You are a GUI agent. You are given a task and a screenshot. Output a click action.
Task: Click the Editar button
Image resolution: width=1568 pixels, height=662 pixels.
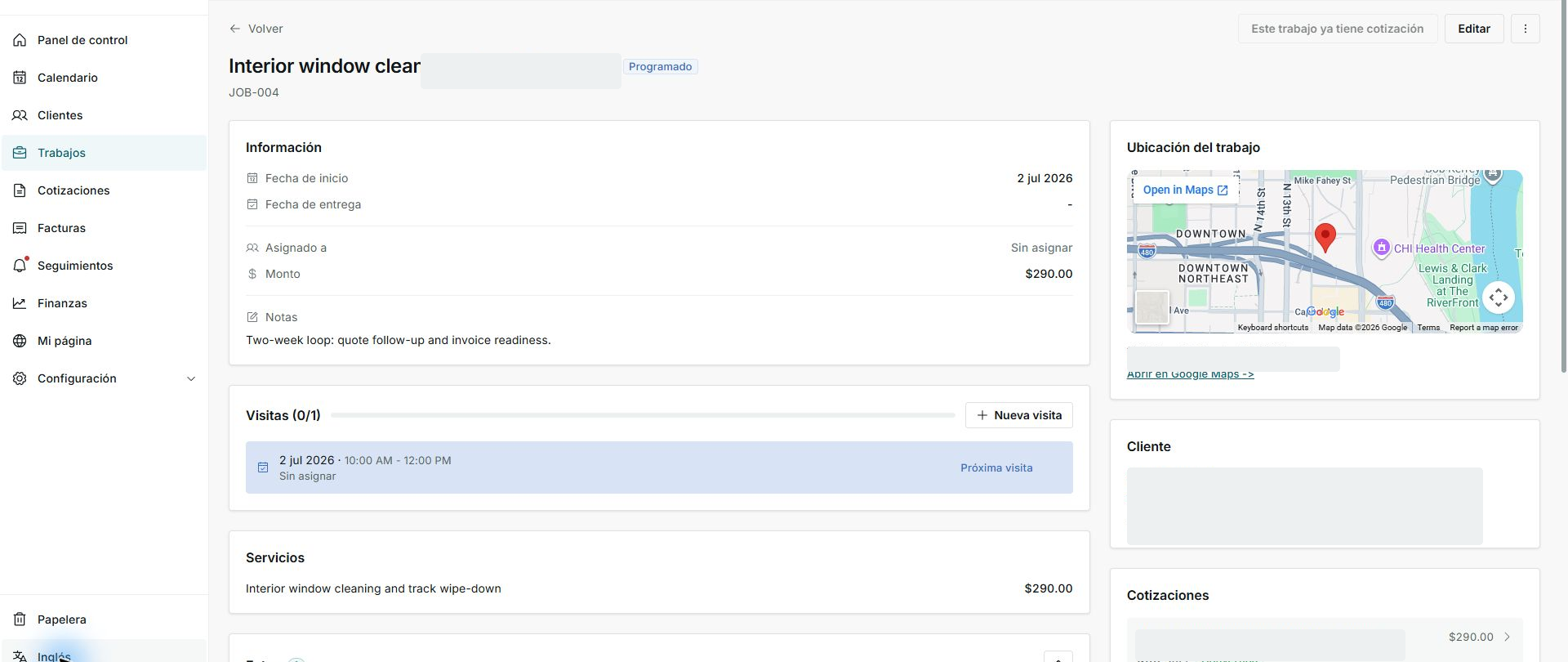[1474, 29]
